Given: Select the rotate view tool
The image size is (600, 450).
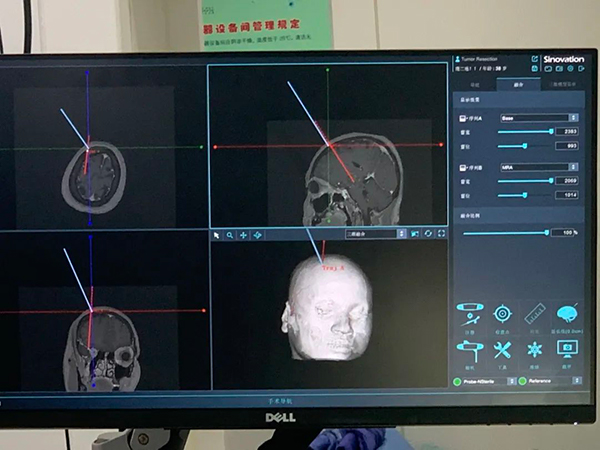Looking at the screenshot, I should pyautogui.click(x=258, y=235).
